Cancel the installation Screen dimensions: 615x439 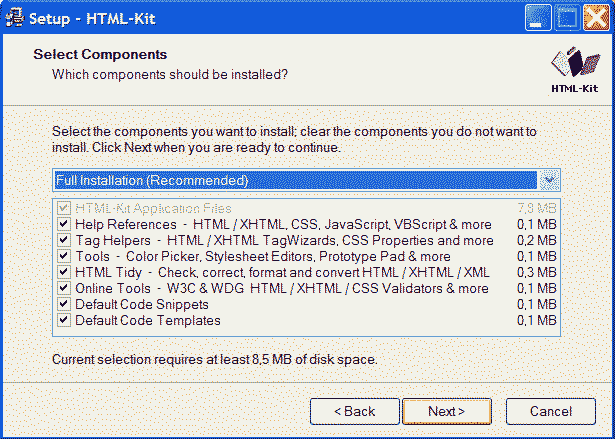pyautogui.click(x=551, y=411)
